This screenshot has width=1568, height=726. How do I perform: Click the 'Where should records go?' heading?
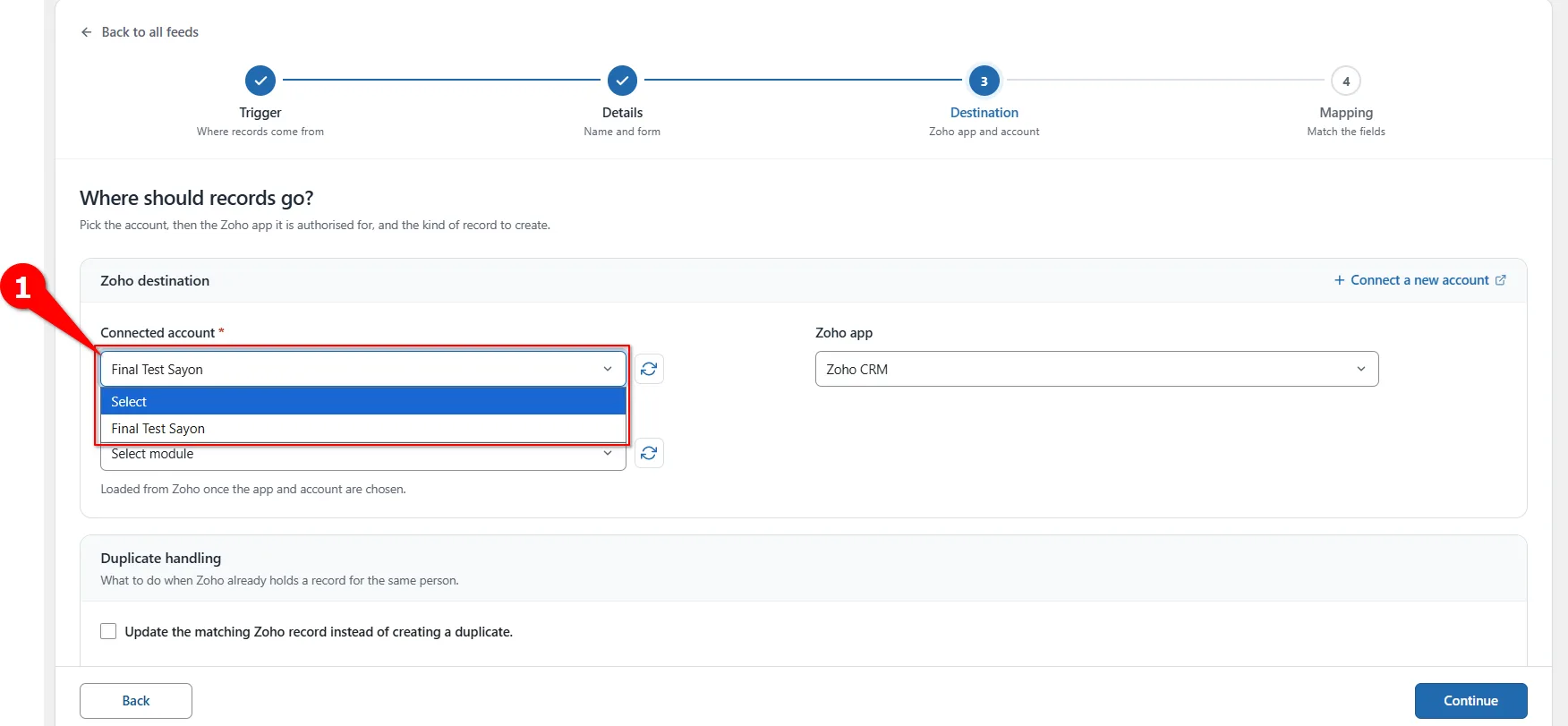click(197, 198)
